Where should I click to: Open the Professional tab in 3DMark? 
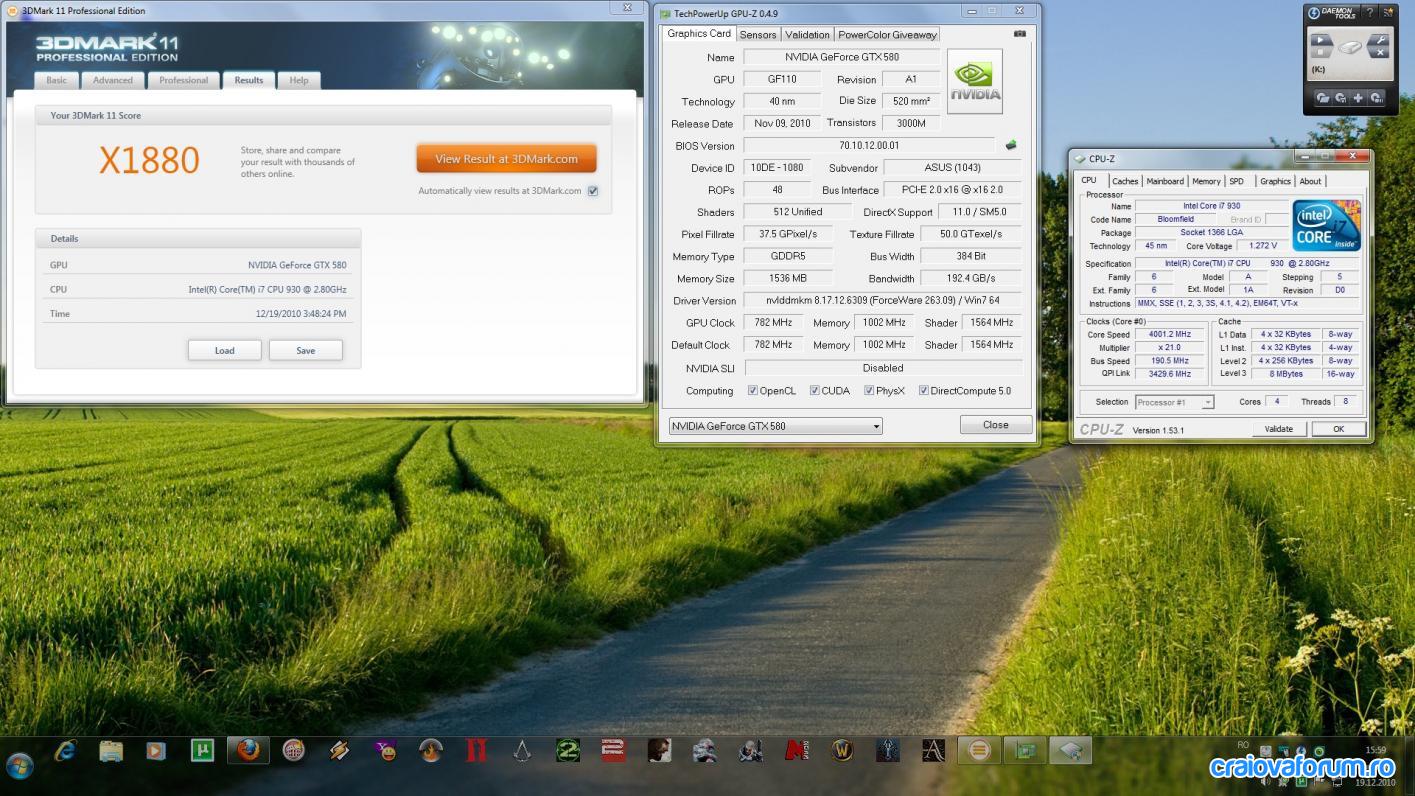point(184,80)
